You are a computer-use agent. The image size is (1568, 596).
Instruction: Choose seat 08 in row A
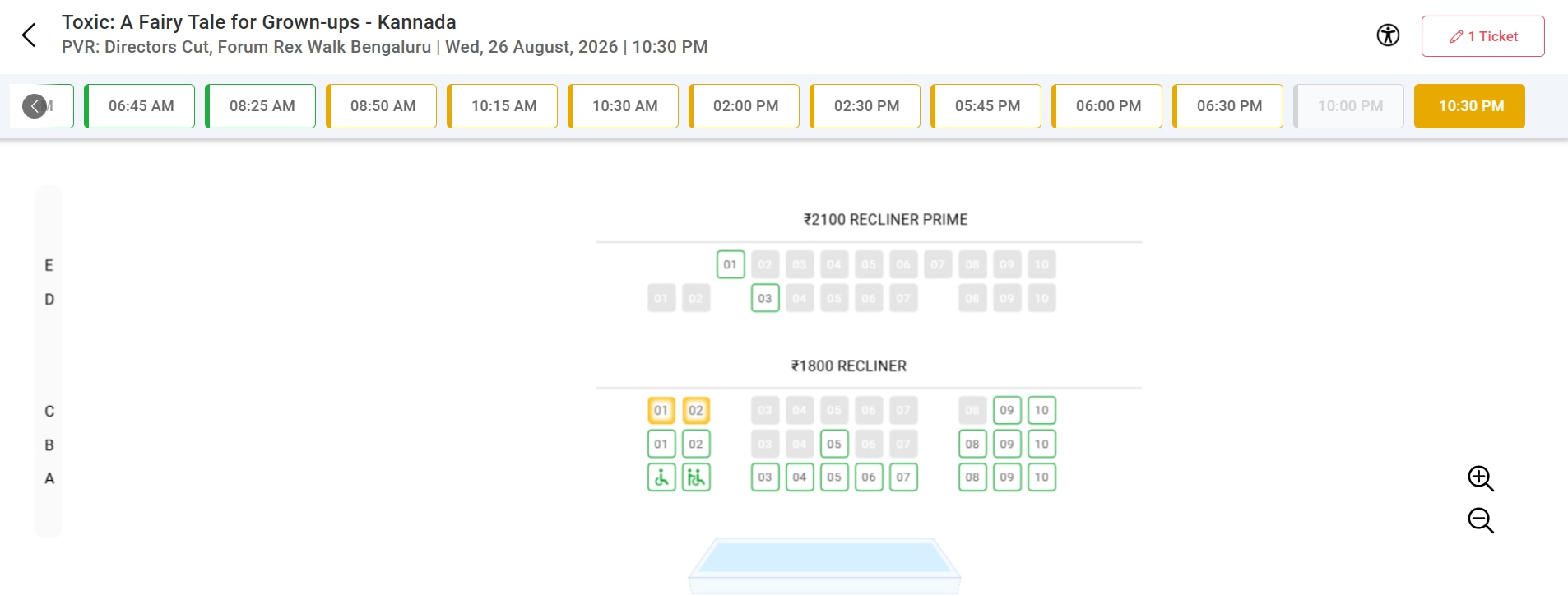pos(972,477)
